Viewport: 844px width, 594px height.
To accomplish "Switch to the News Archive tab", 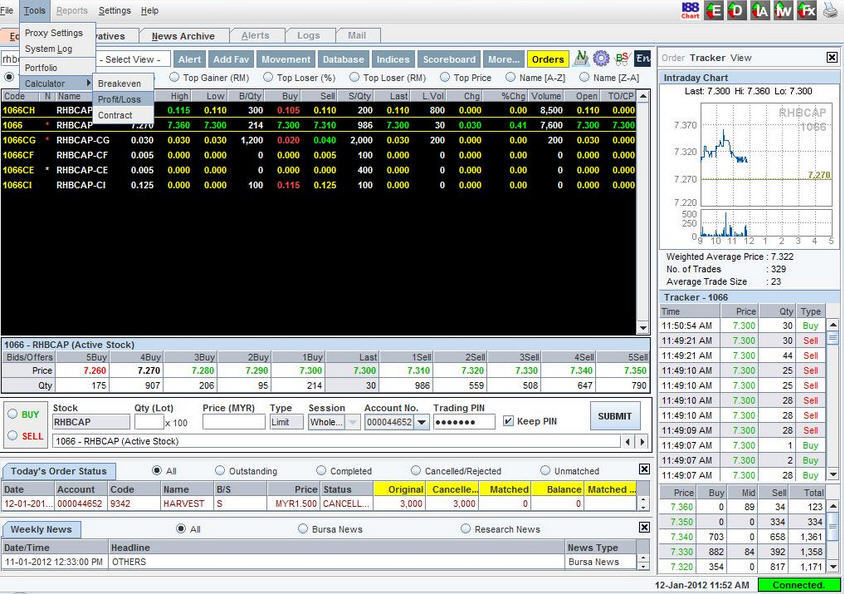I will 183,34.
